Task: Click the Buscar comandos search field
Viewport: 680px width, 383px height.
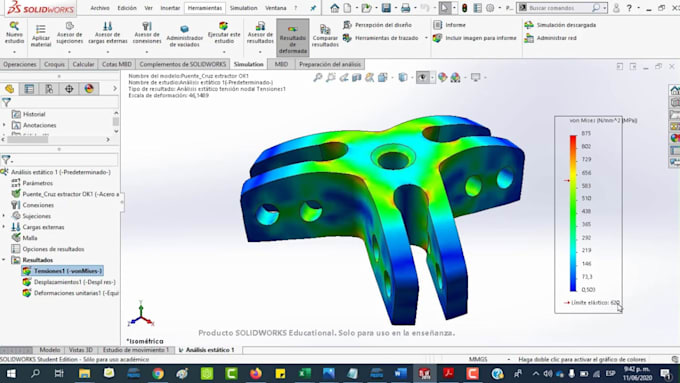Action: point(559,8)
